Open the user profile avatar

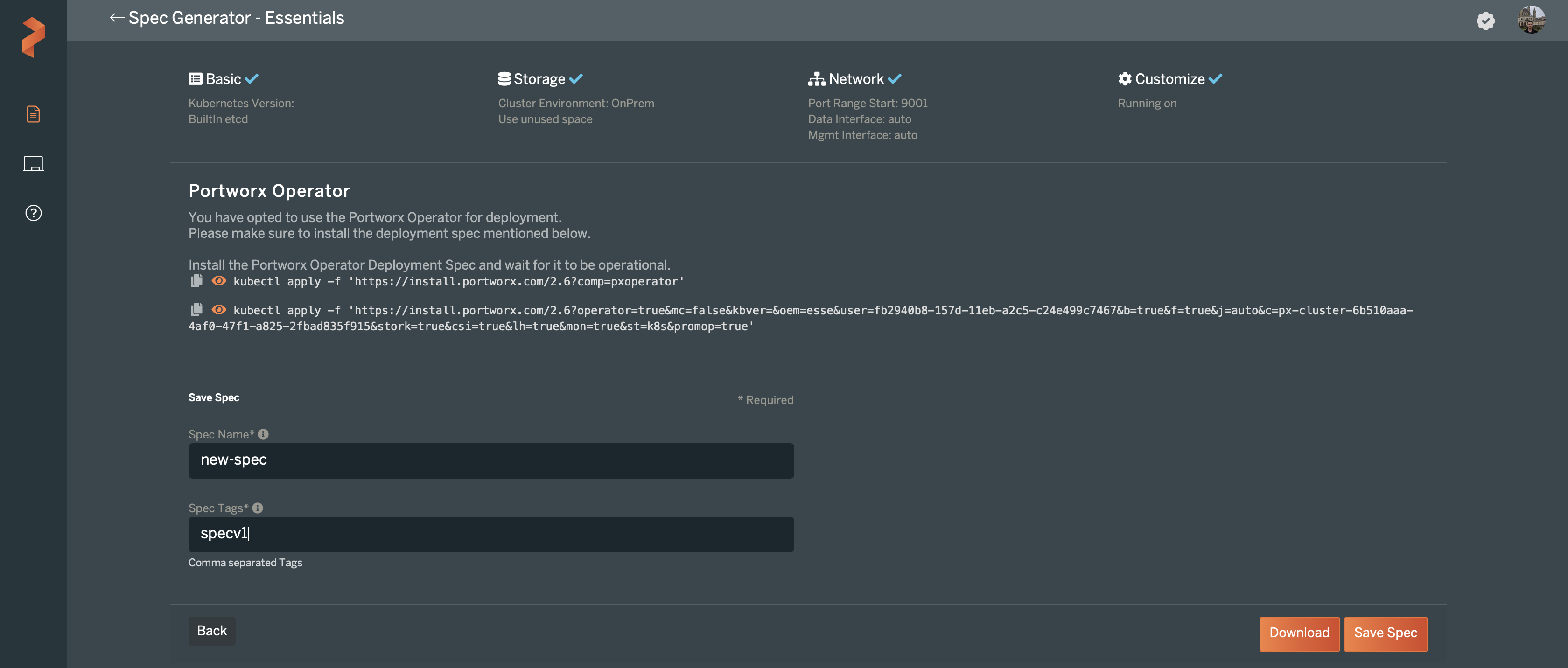(1531, 20)
